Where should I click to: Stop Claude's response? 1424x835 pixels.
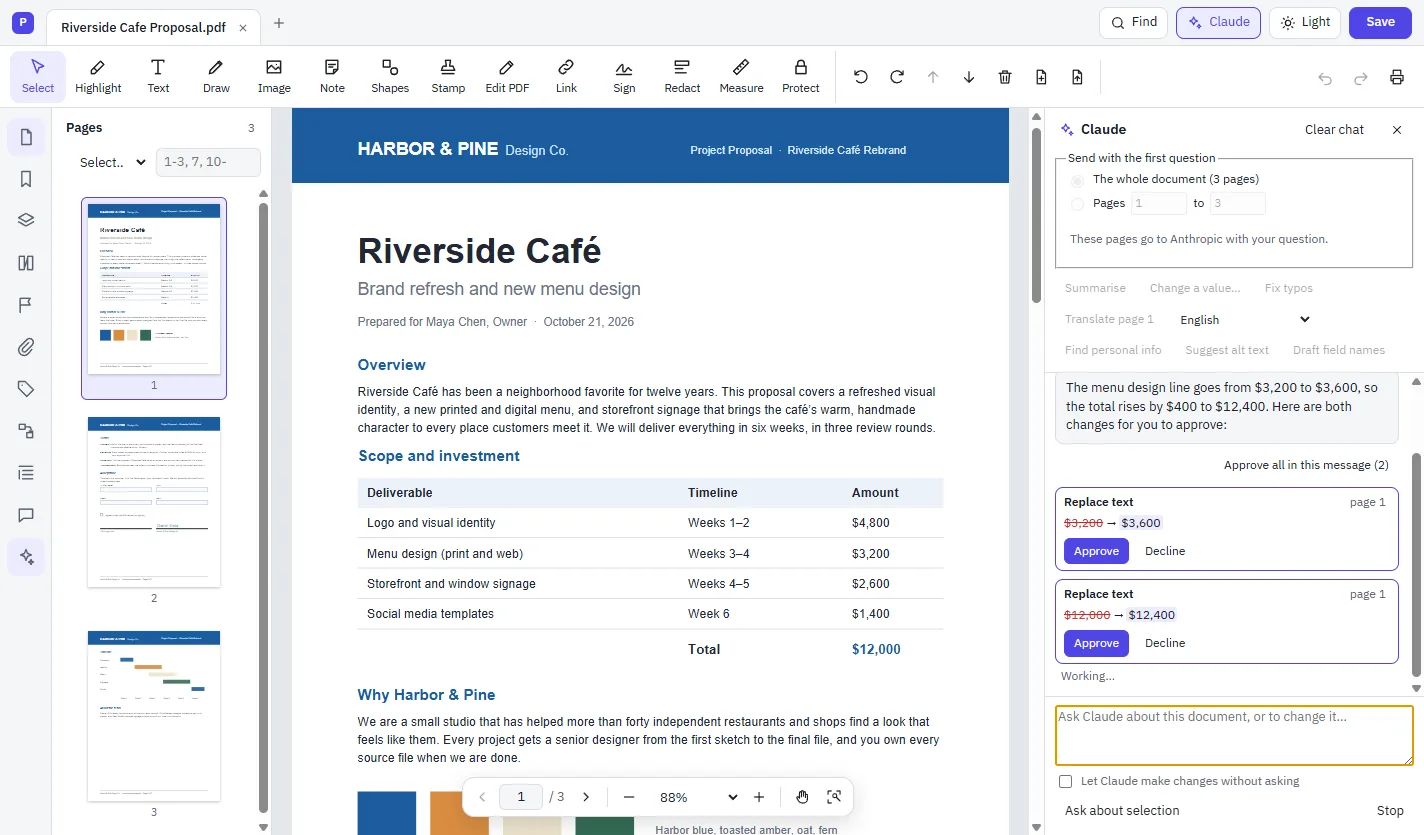(x=1390, y=811)
